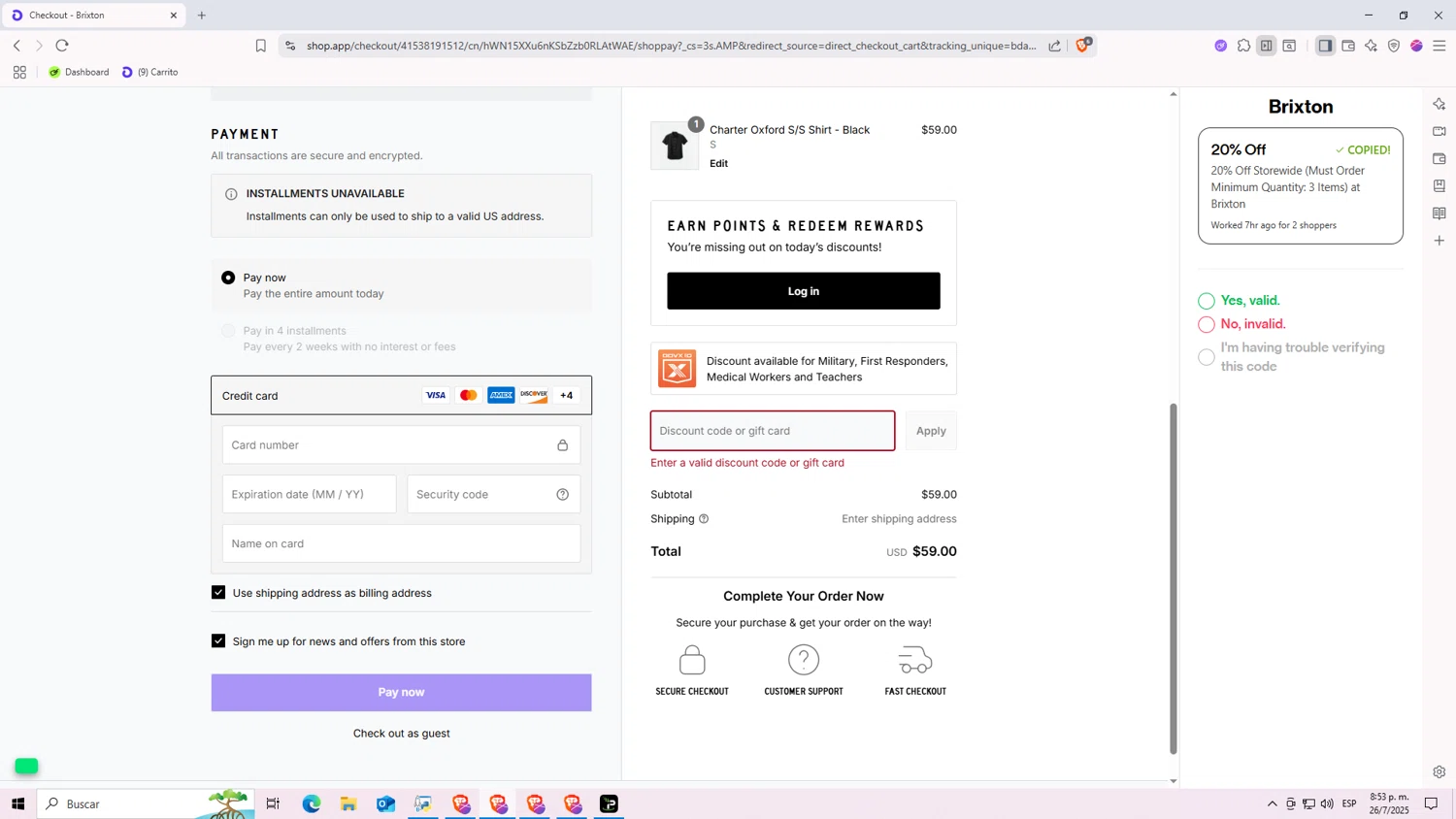
Task: Open the sidebar reading list icon
Action: [x=1439, y=213]
